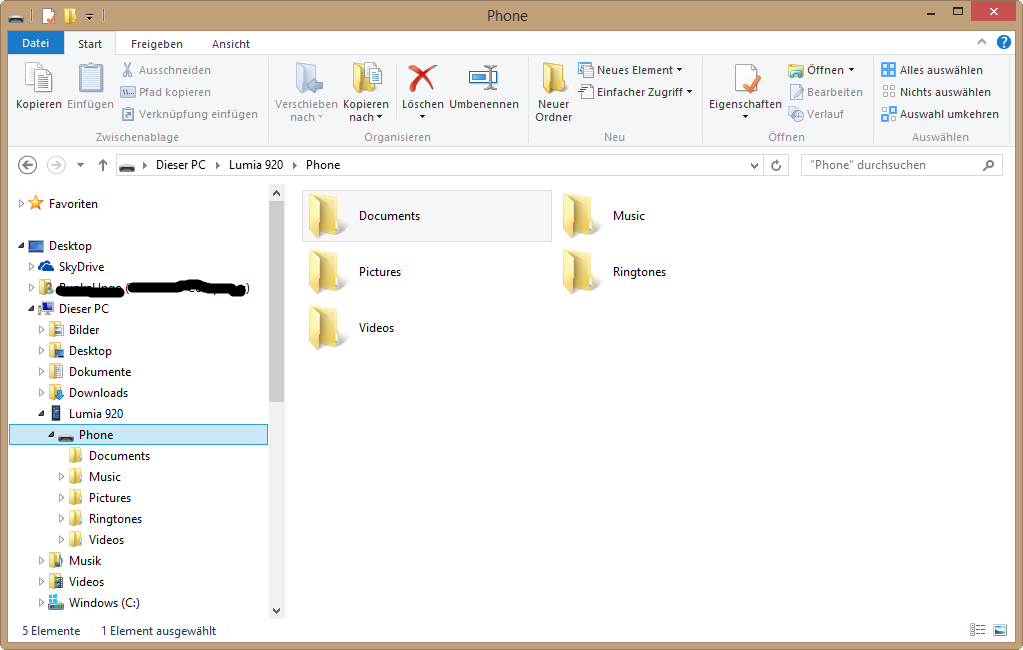Open address bar history dropdown
The height and width of the screenshot is (650, 1023).
point(754,165)
